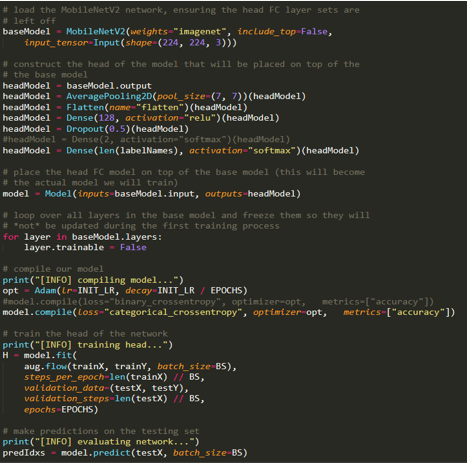The width and height of the screenshot is (467, 463).
Task: Click the number 128 in Dense
Action: pyautogui.click(x=106, y=118)
